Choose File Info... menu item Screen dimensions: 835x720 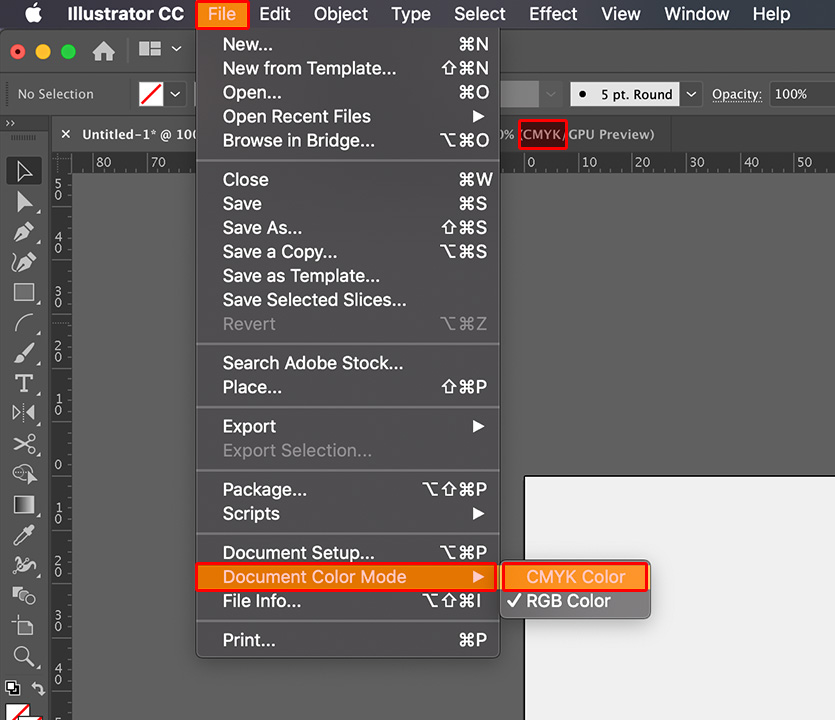click(x=348, y=601)
